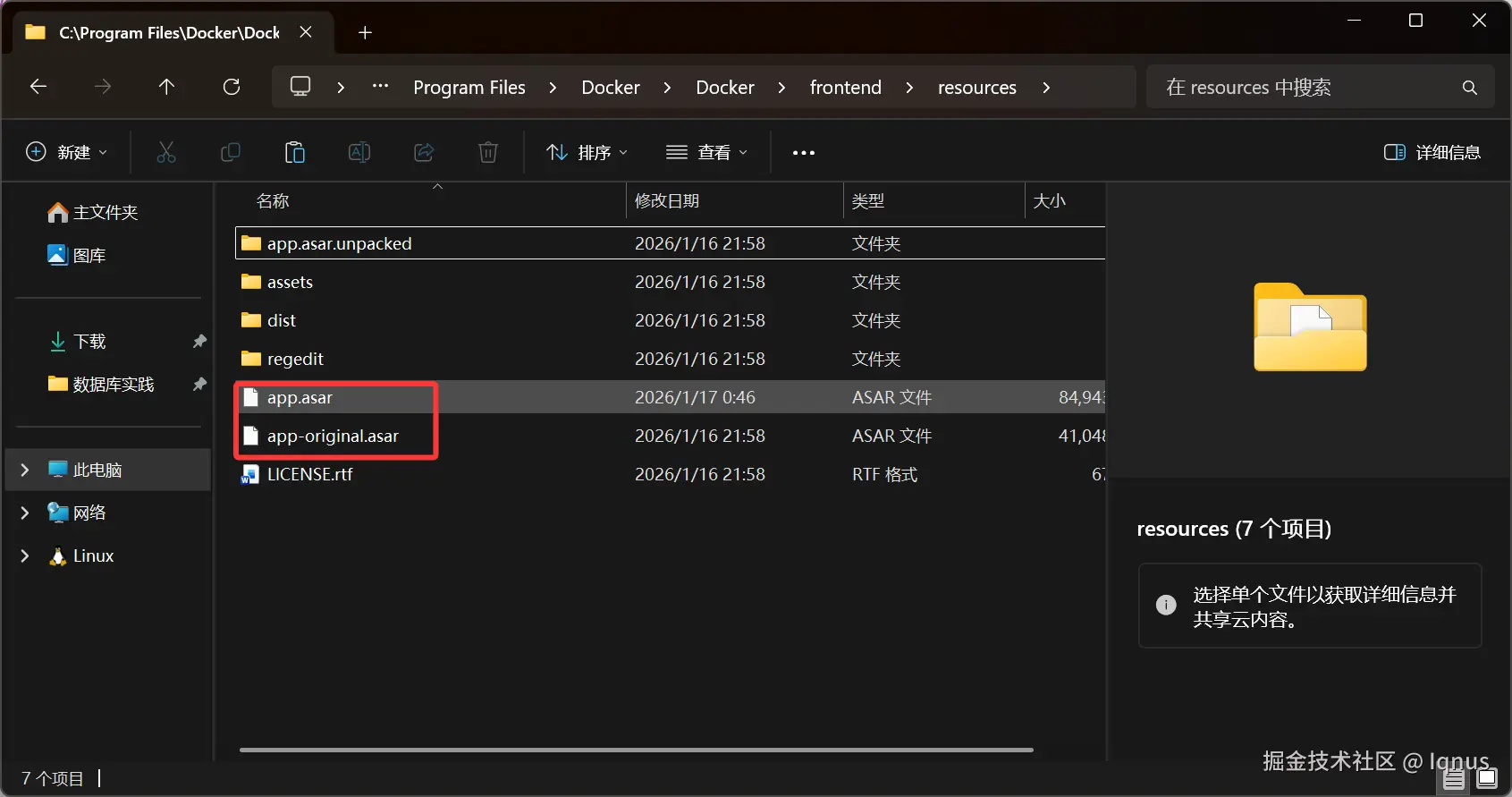Toggle the 详细信息 details pane

click(1432, 152)
